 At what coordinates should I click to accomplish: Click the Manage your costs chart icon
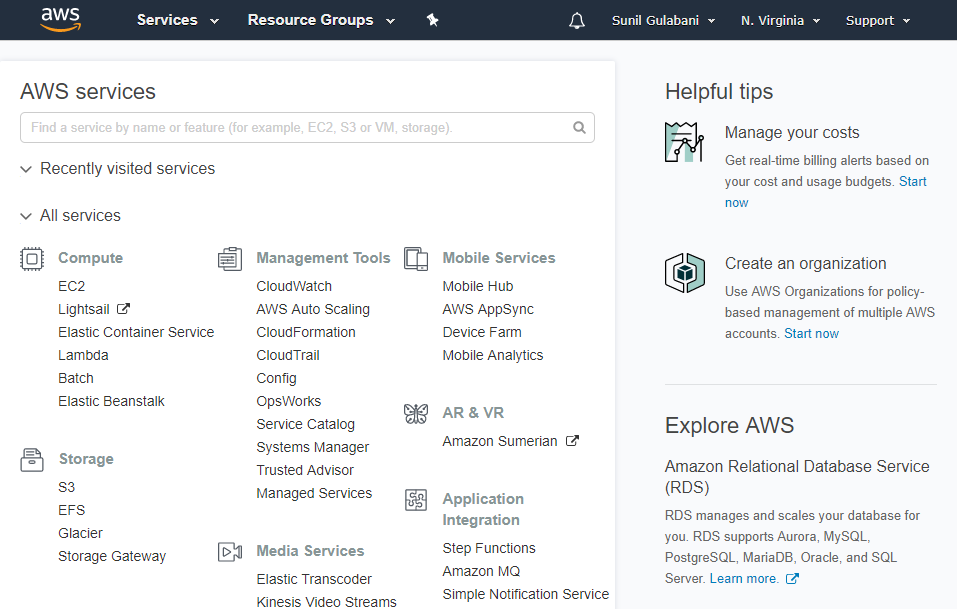click(x=684, y=142)
